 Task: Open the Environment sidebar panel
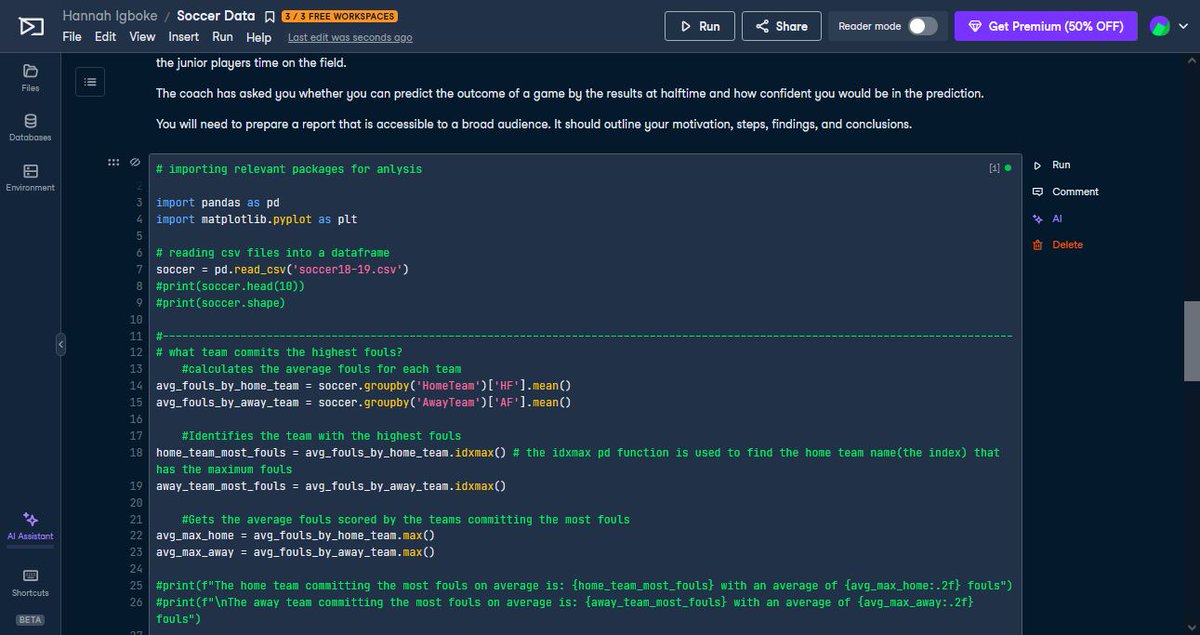[x=30, y=177]
